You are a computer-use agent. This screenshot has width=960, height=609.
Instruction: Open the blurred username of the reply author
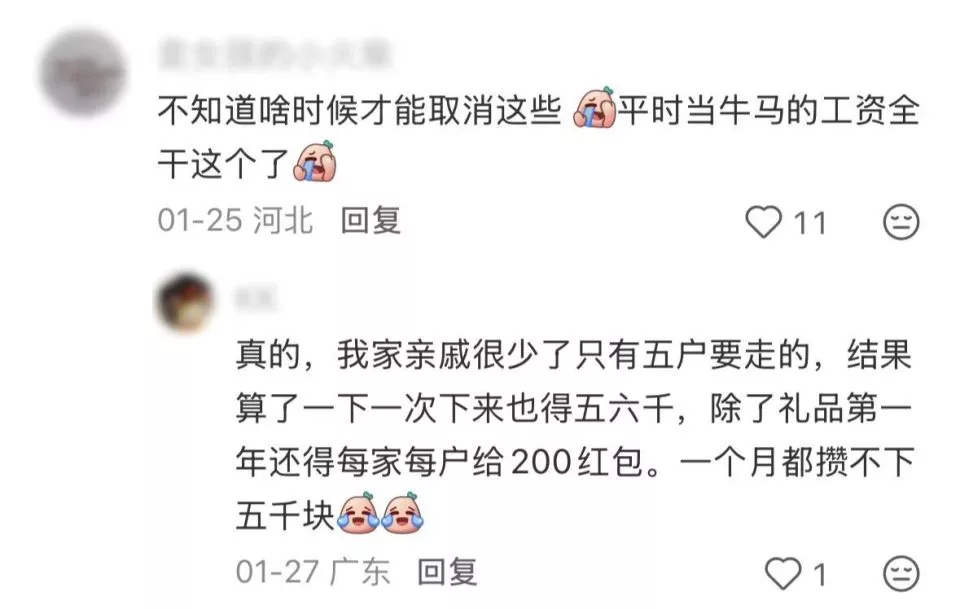click(256, 298)
